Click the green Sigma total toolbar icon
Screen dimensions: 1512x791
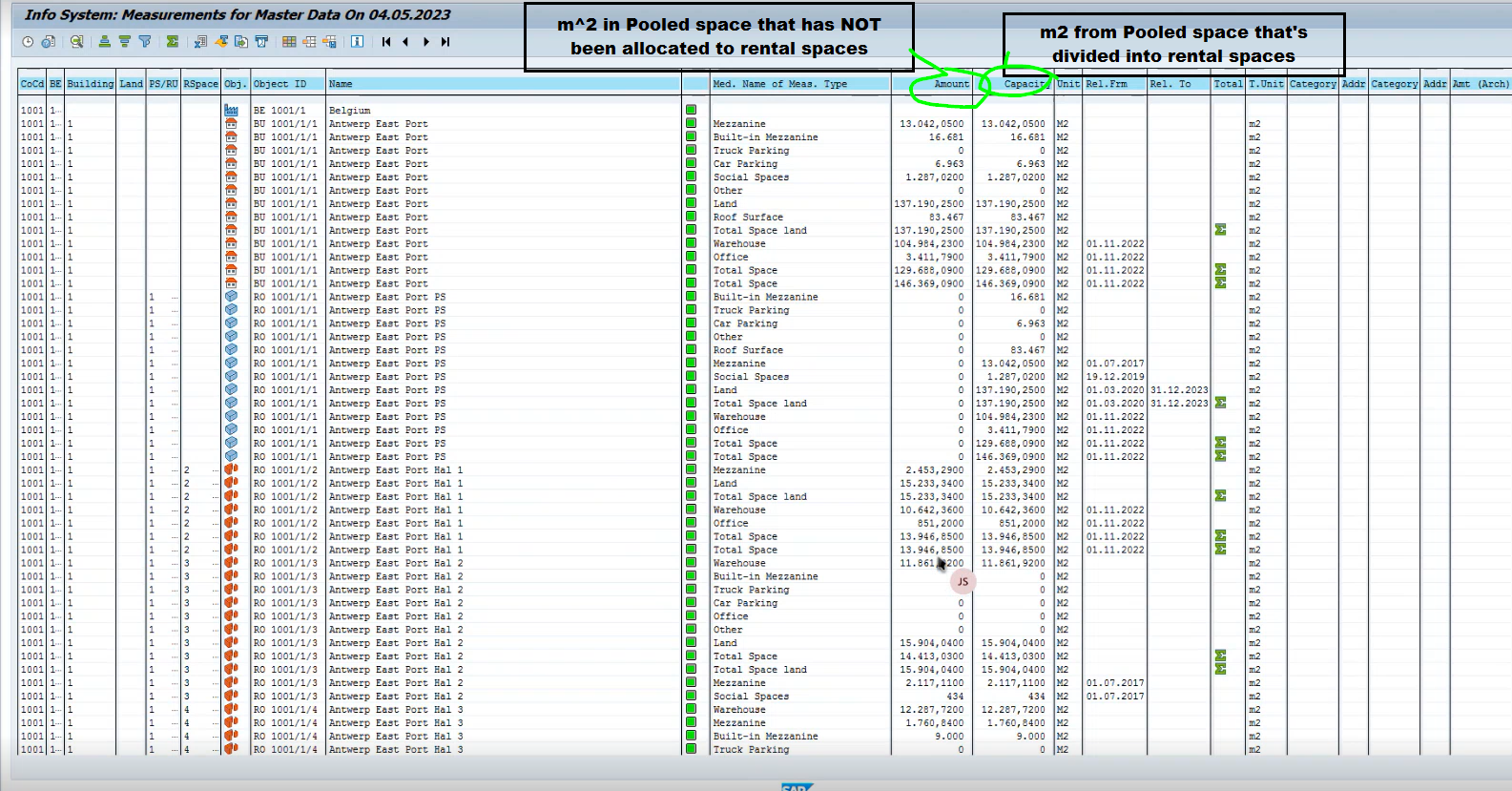tap(173, 42)
